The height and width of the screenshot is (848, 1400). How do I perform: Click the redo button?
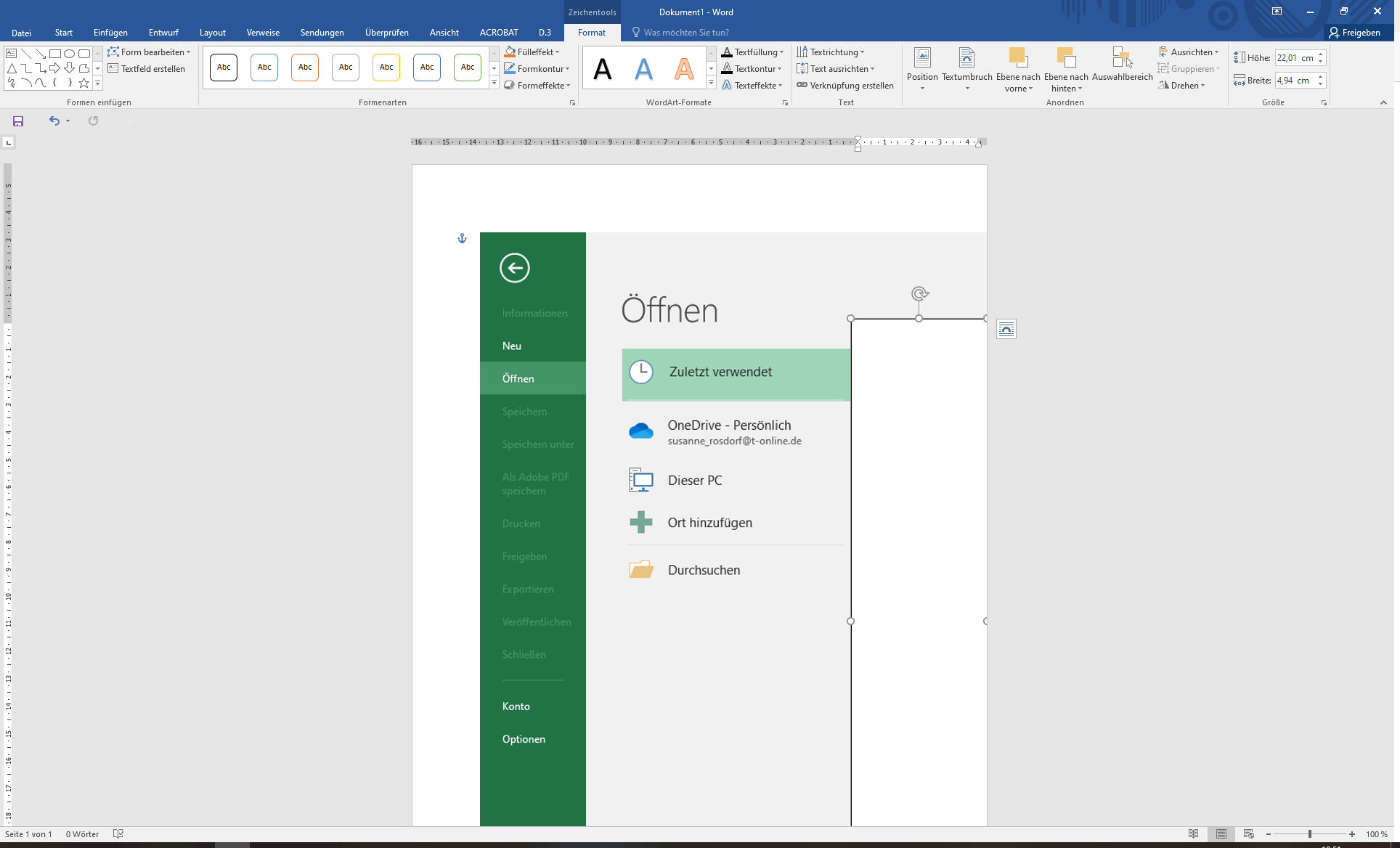tap(93, 121)
